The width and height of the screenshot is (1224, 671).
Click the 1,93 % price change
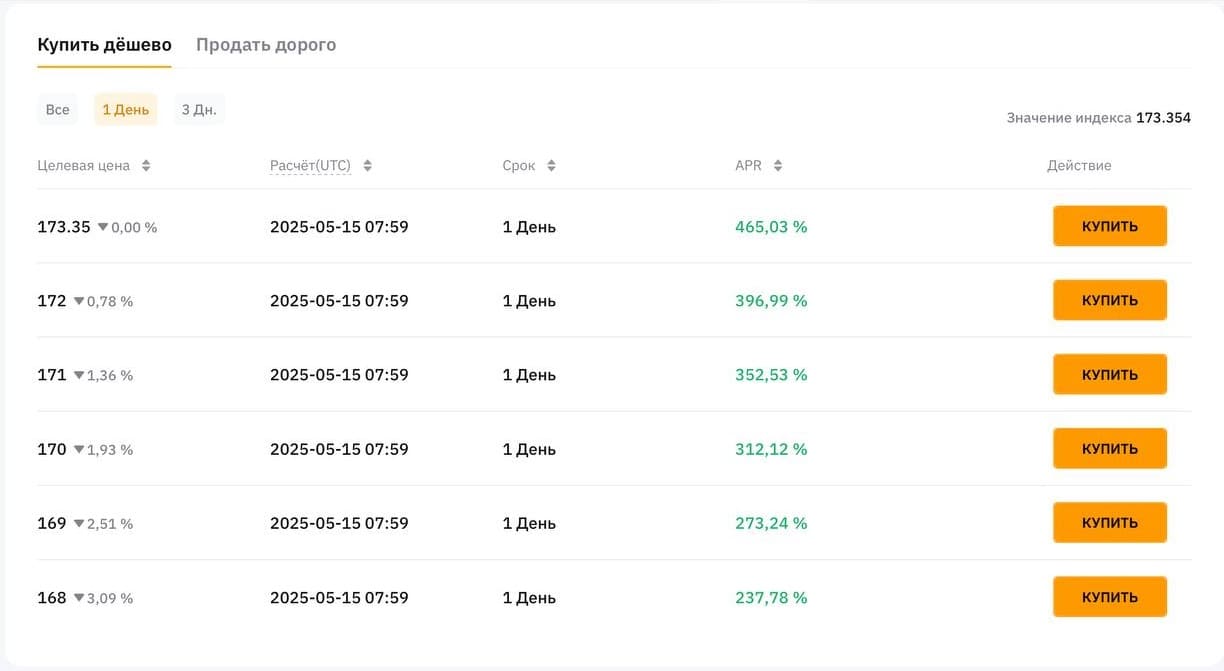[110, 450]
